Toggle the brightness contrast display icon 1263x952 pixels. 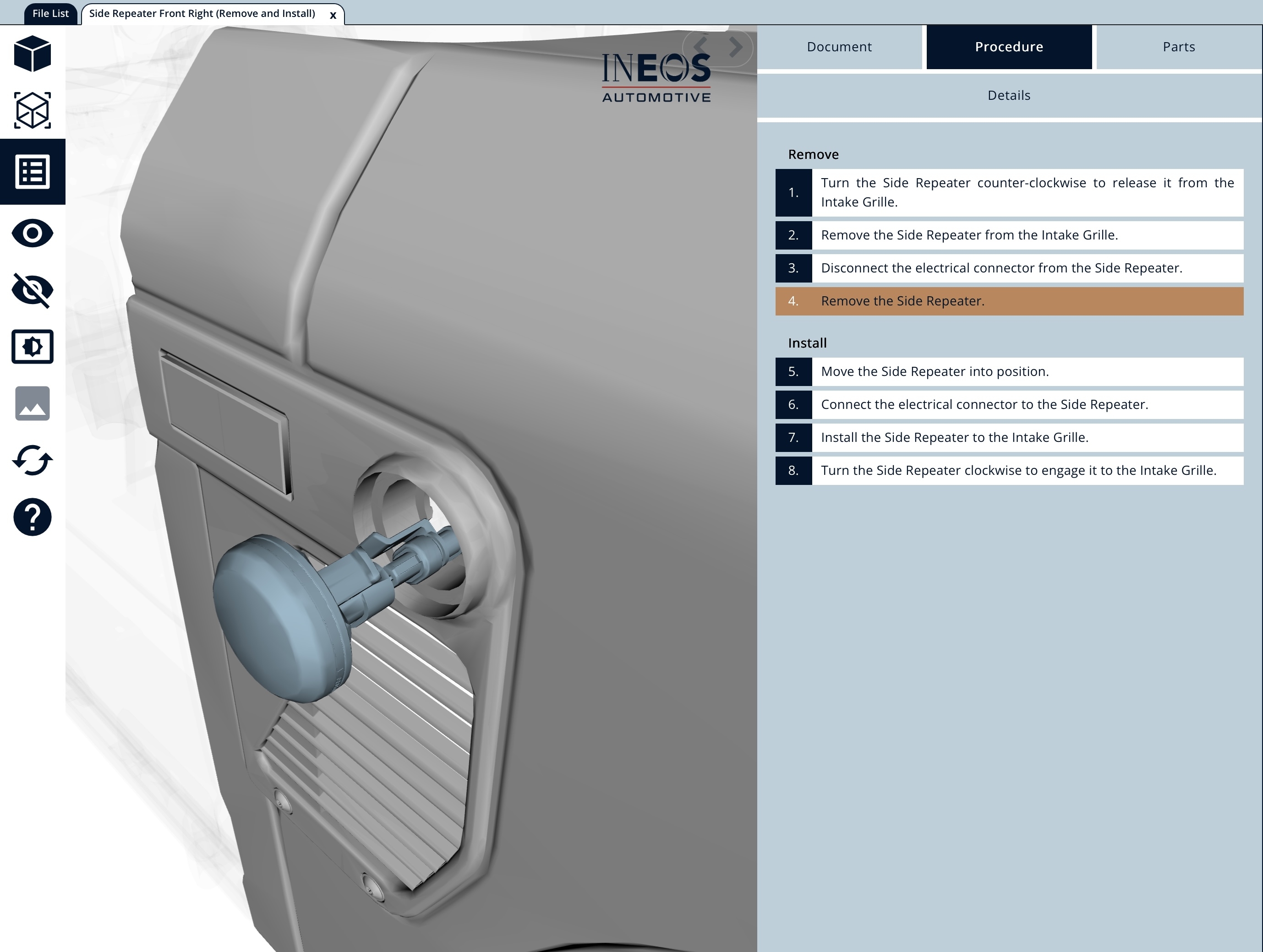pyautogui.click(x=33, y=347)
